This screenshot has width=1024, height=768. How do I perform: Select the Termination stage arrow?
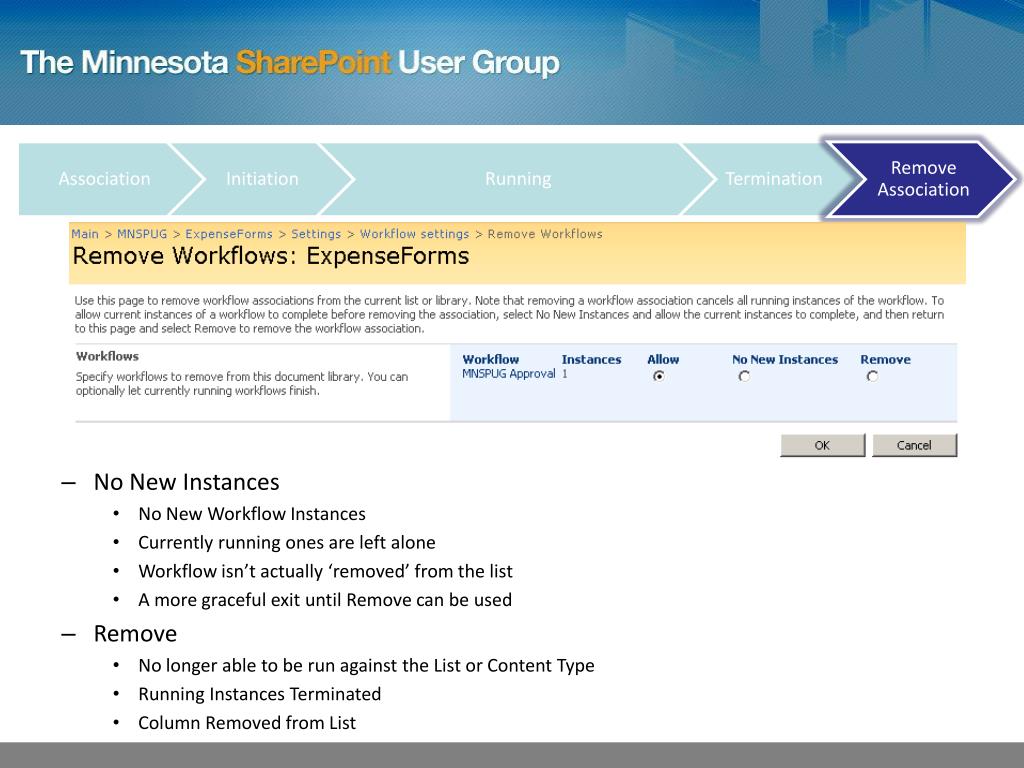773,179
